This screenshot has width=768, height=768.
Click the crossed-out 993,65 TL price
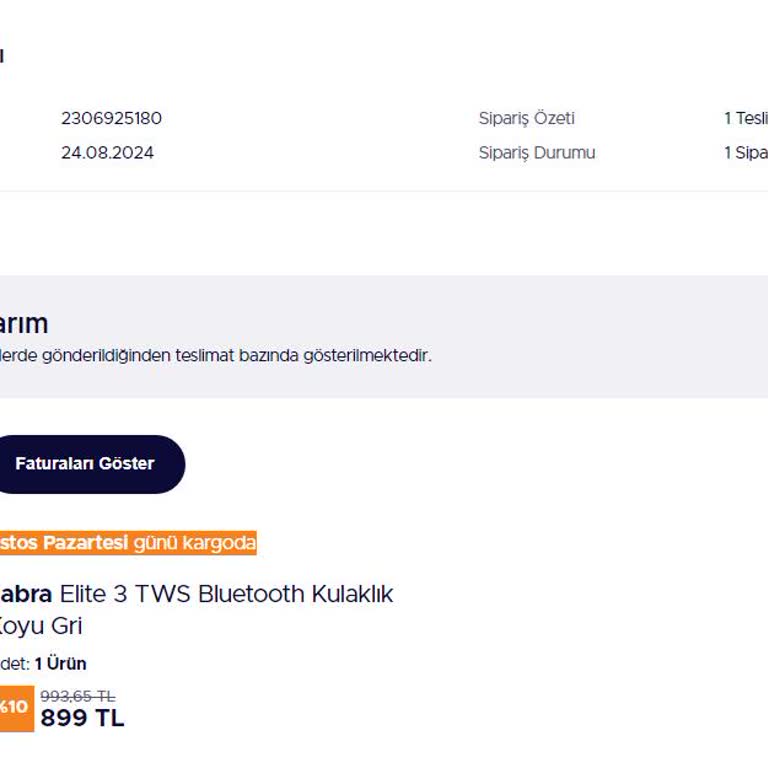pos(77,696)
